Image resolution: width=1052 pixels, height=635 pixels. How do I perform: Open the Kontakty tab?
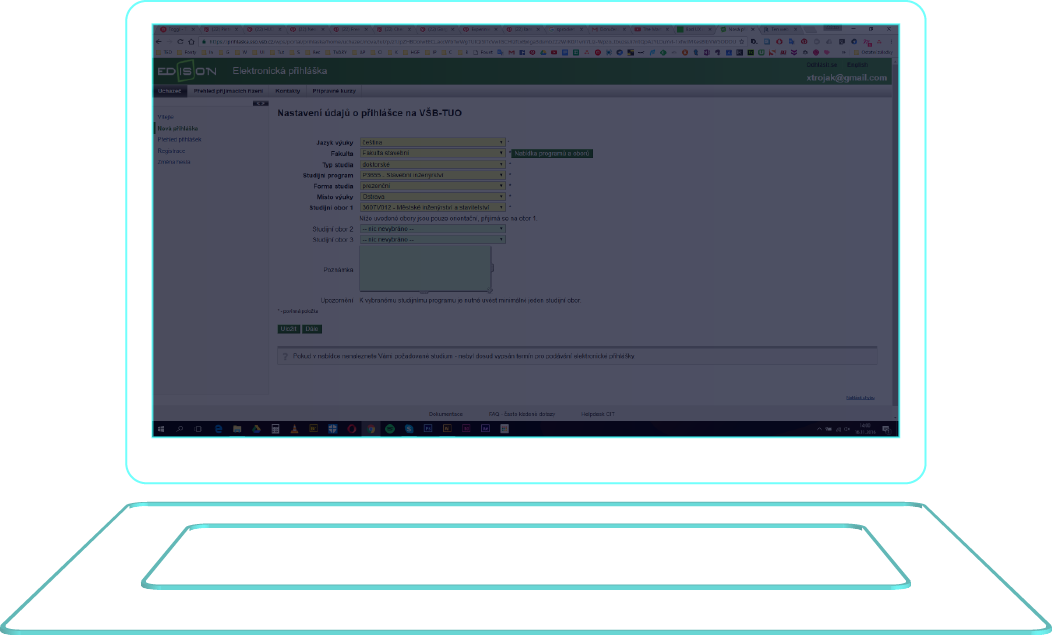[288, 91]
